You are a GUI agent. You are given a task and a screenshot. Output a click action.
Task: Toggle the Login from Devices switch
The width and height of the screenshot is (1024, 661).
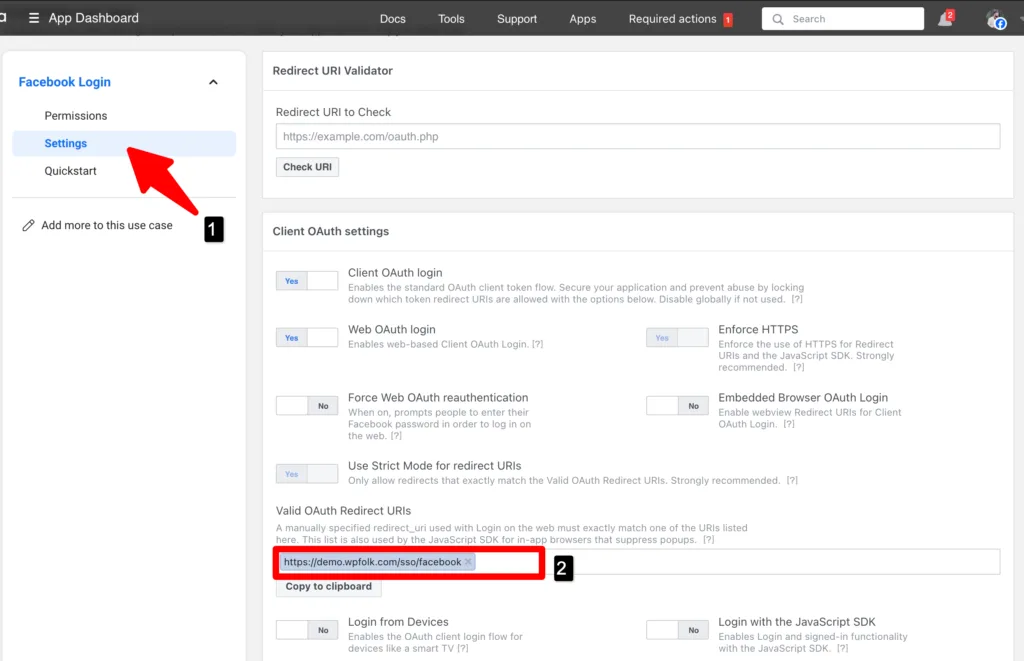pyautogui.click(x=307, y=630)
